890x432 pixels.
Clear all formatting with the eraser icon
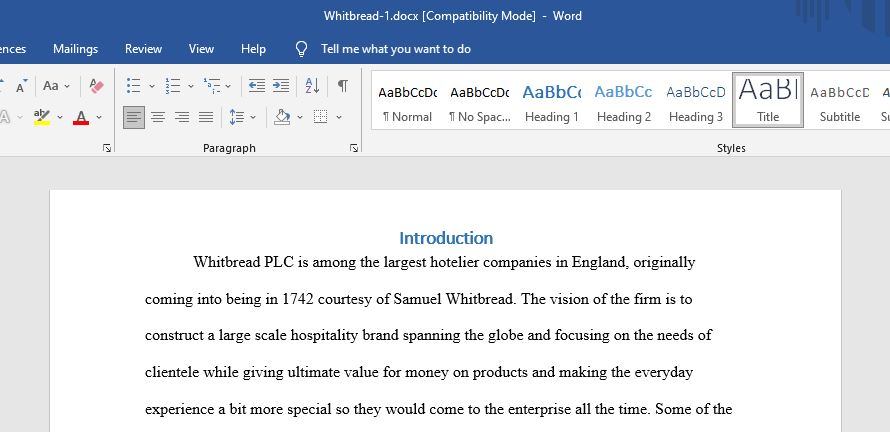tap(96, 86)
